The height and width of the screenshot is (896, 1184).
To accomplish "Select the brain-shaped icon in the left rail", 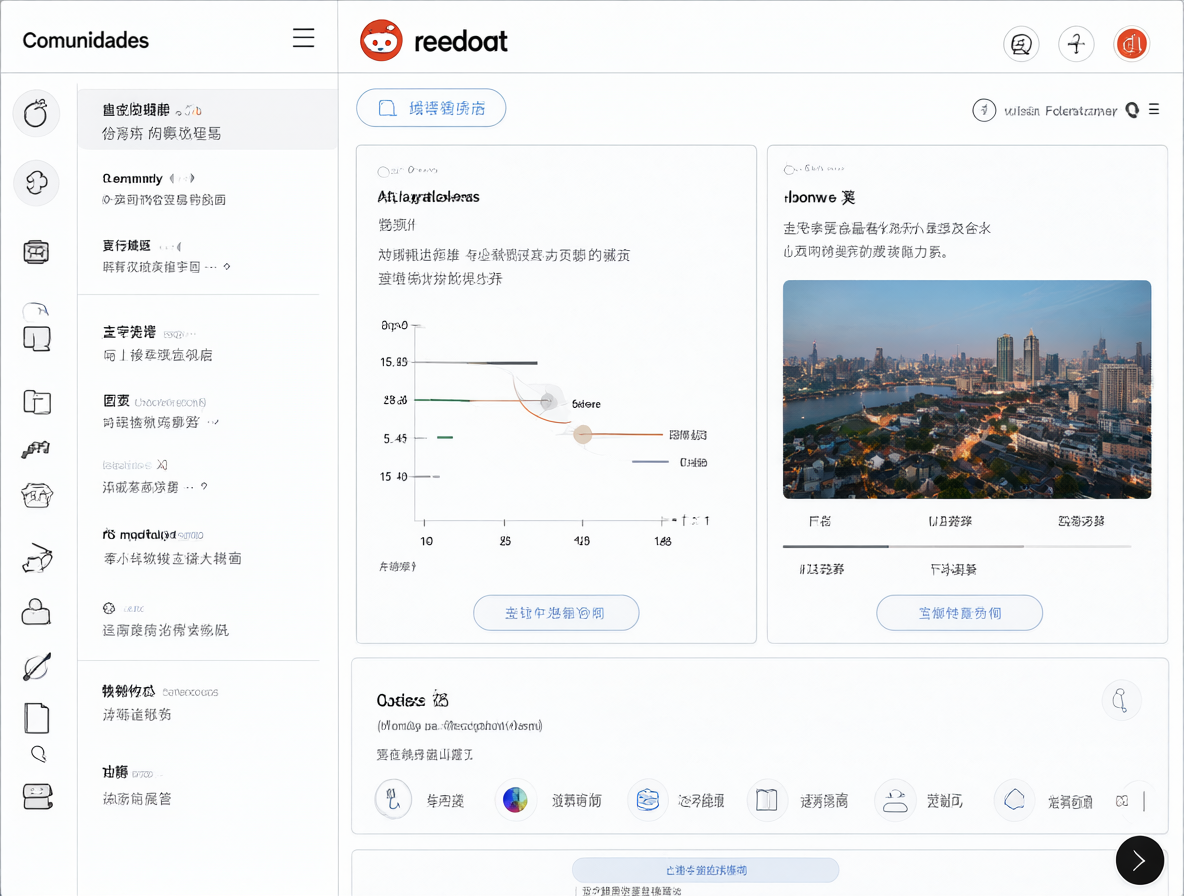I will pyautogui.click(x=36, y=183).
